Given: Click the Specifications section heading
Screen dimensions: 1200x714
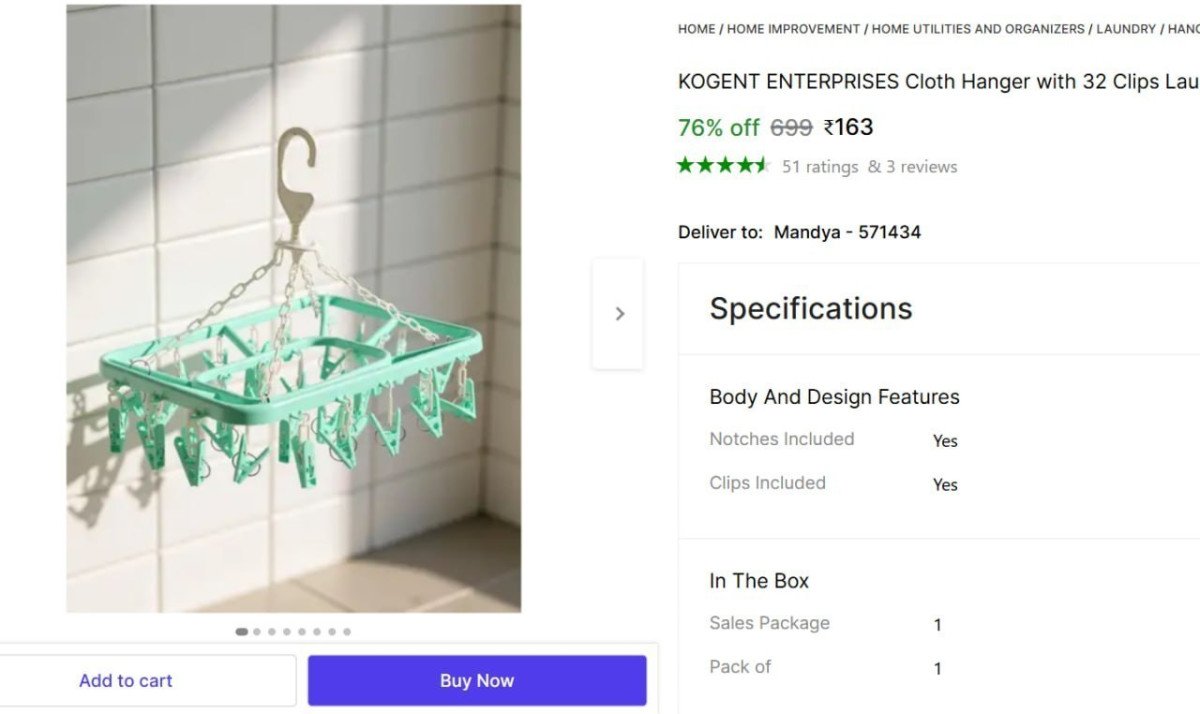Looking at the screenshot, I should point(811,308).
